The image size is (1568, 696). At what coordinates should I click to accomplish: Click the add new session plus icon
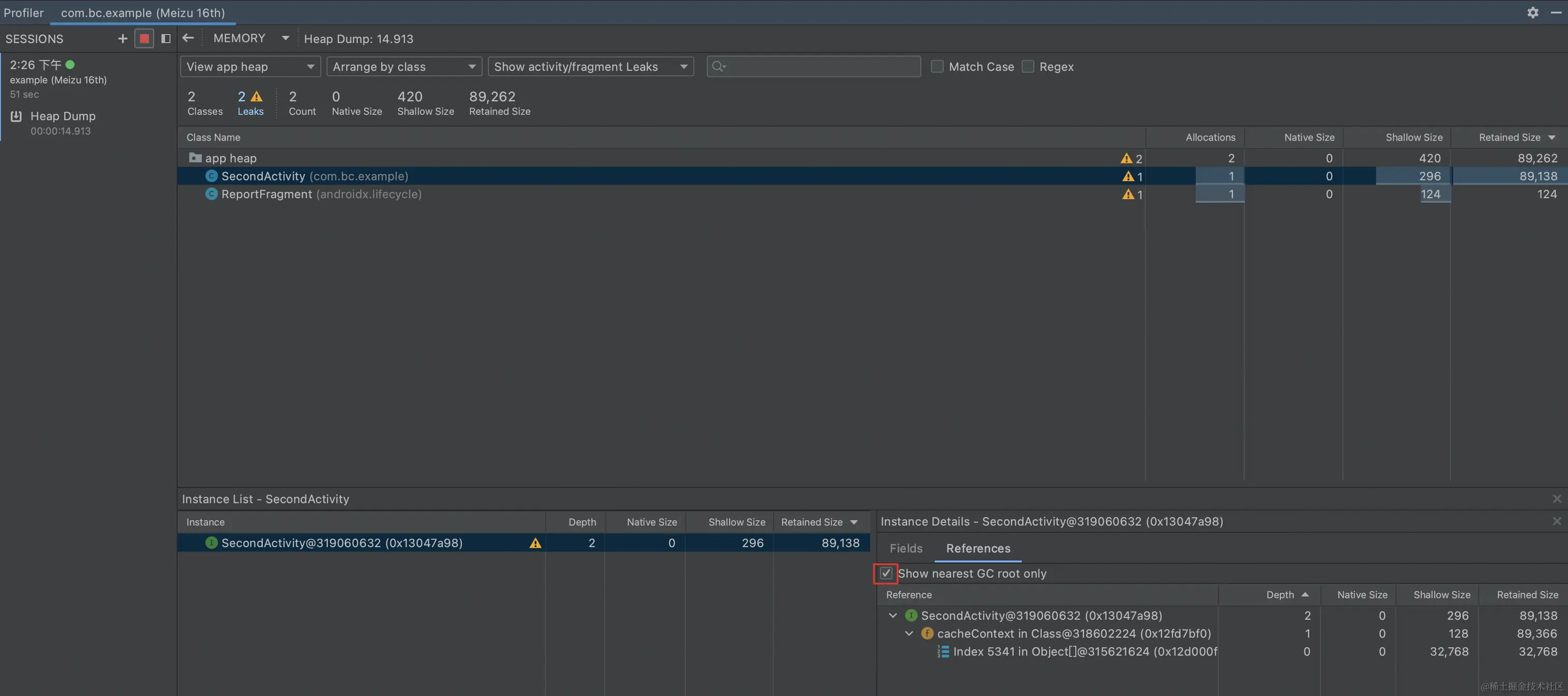point(122,38)
